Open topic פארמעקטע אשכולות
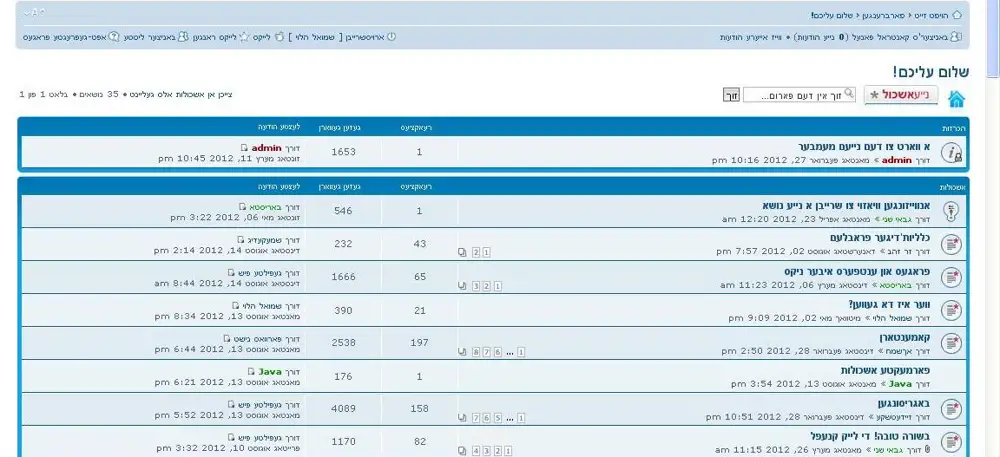Screen dimensions: 1000x457 [x=885, y=370]
